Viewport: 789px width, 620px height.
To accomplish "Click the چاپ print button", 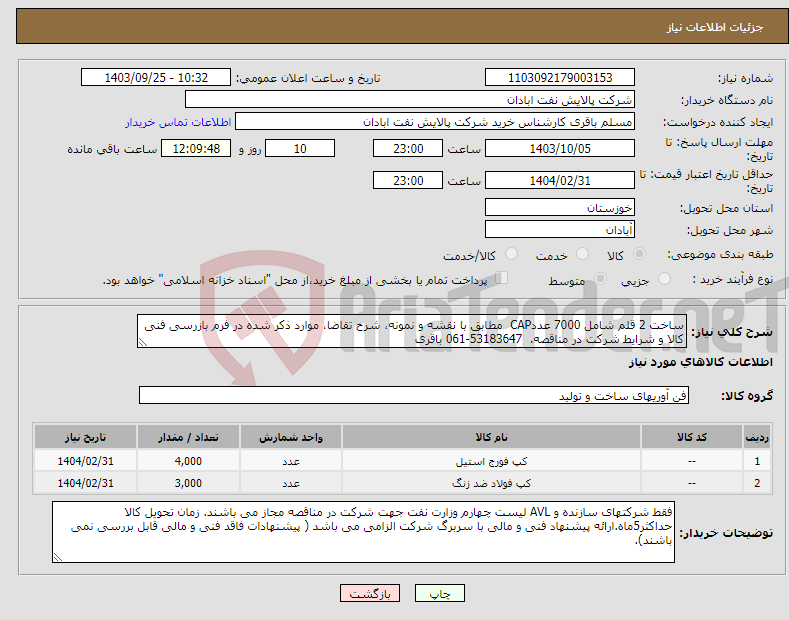I will (x=440, y=594).
